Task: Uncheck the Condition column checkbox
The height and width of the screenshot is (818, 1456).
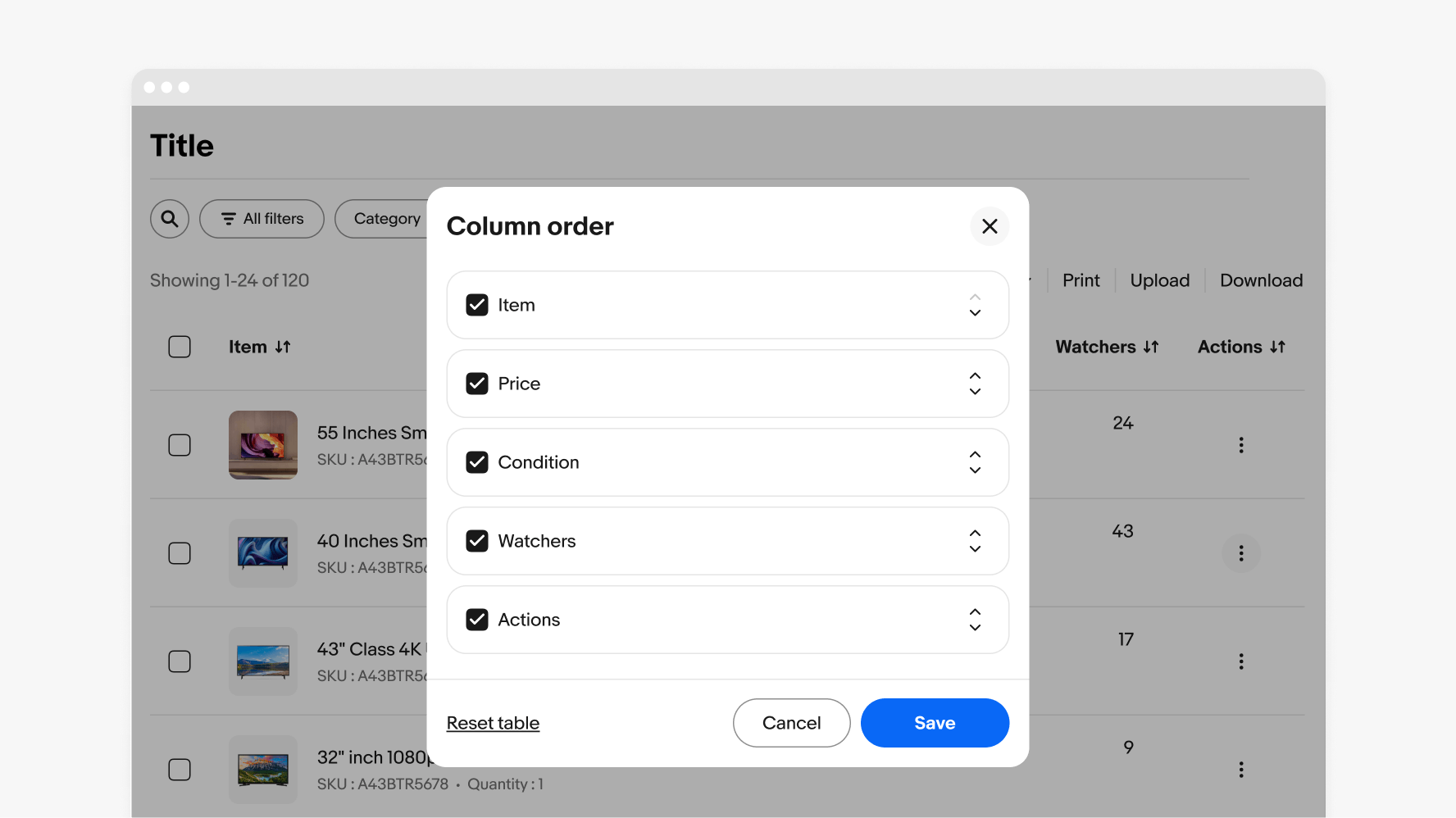Action: (476, 461)
